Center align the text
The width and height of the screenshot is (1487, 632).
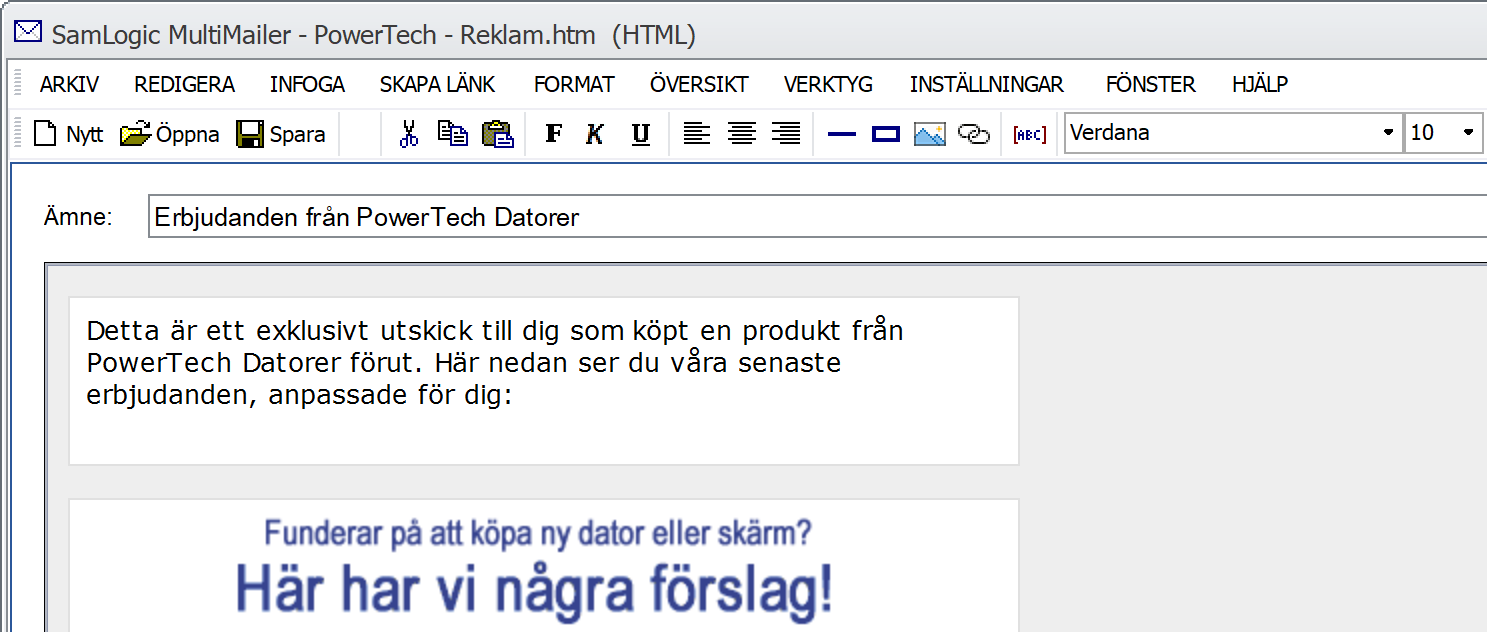pos(742,133)
